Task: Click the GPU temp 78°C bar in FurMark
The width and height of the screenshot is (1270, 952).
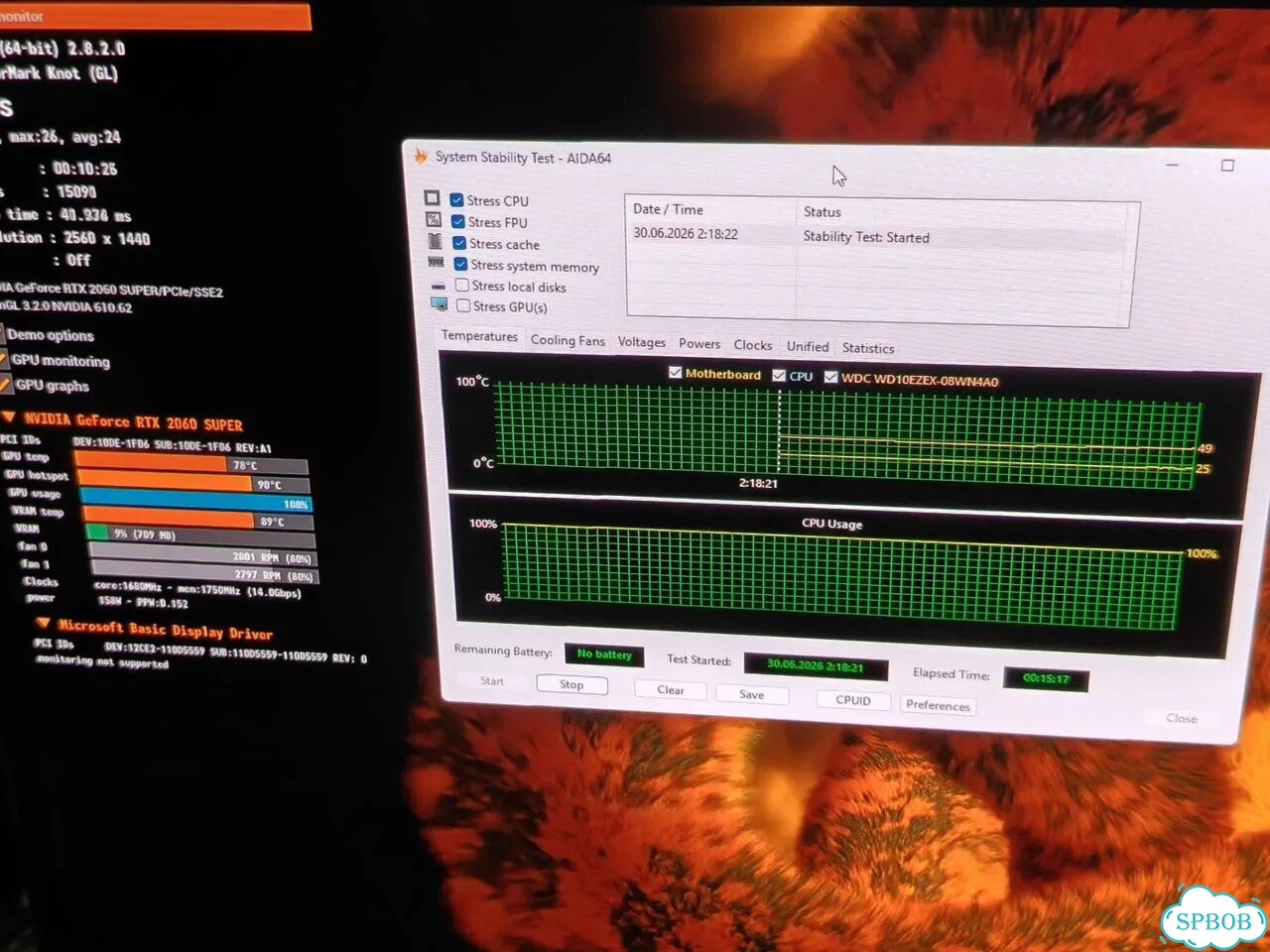Action: click(190, 463)
